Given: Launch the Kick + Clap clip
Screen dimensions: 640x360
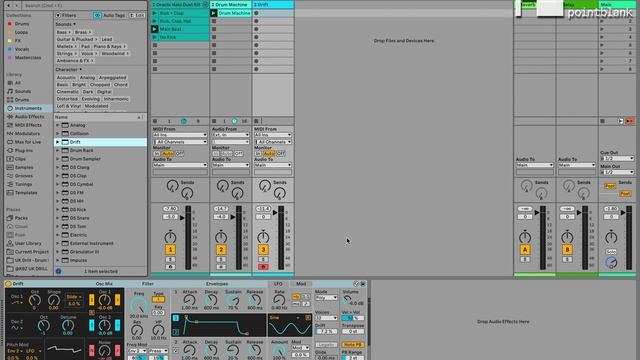Looking at the screenshot, I should [155, 13].
